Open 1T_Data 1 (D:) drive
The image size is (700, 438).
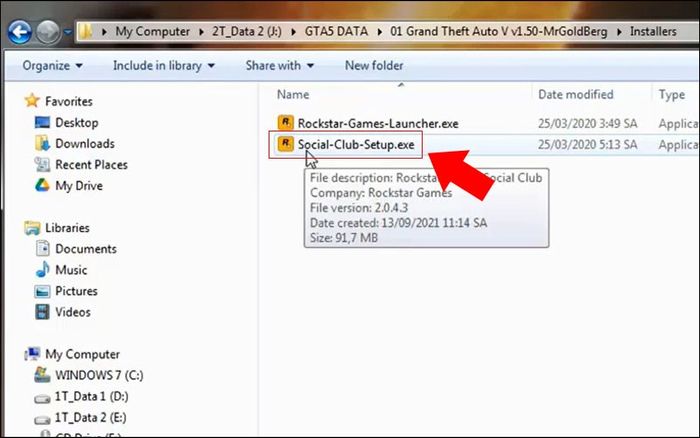(91, 396)
